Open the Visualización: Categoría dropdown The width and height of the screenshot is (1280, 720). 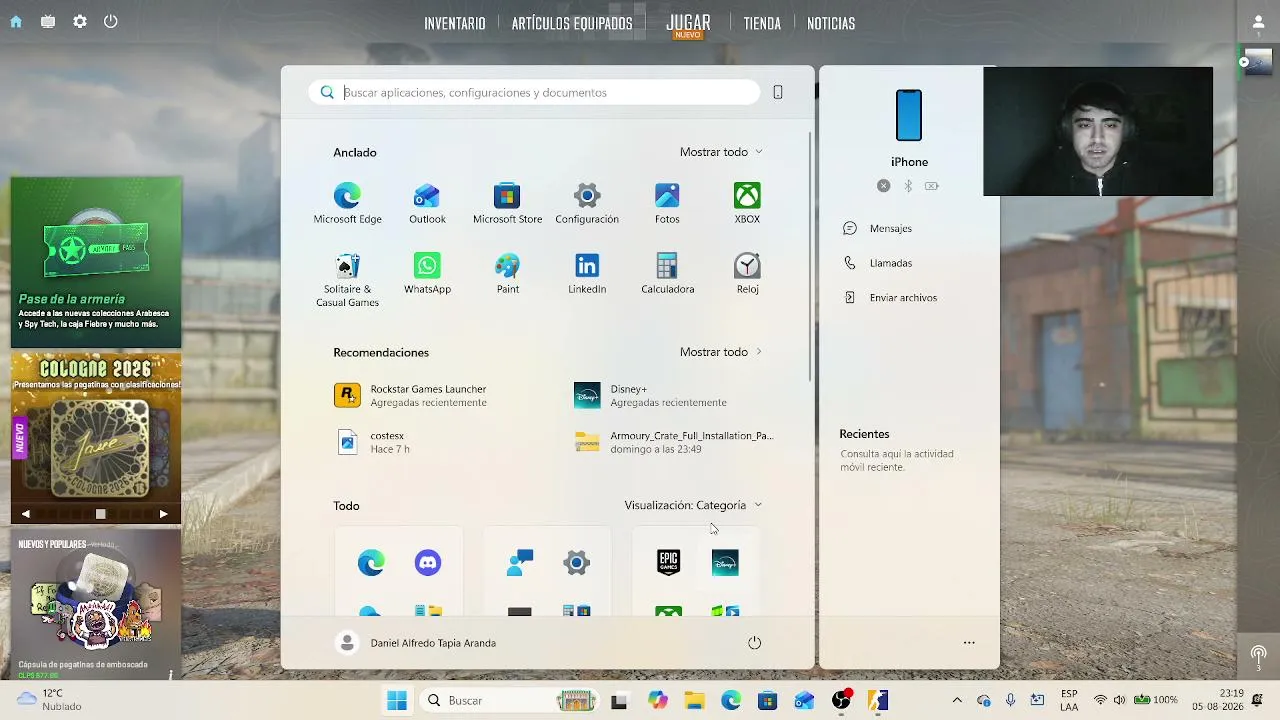(x=693, y=505)
